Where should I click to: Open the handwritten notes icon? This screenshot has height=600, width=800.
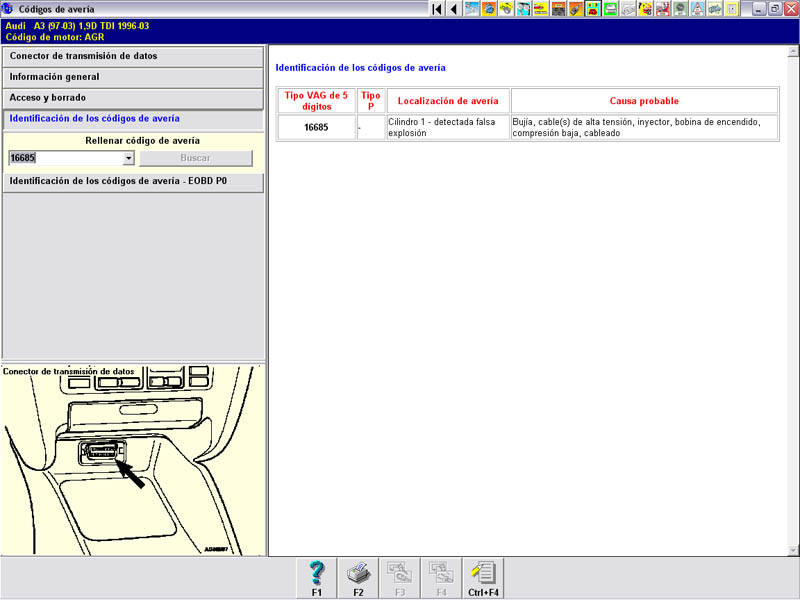click(714, 9)
